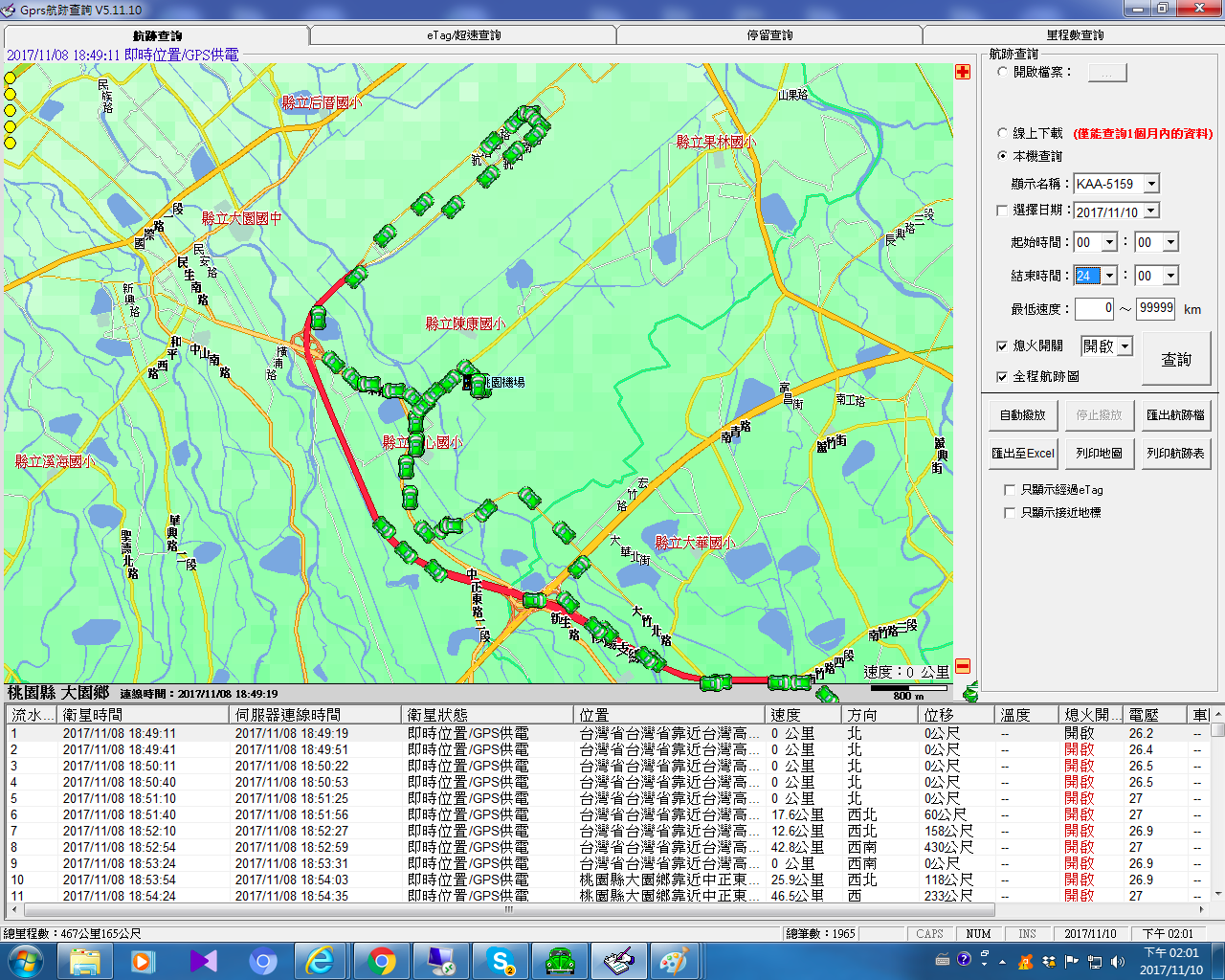
Task: Open the 結束時間 minute dropdown
Action: [x=1170, y=276]
